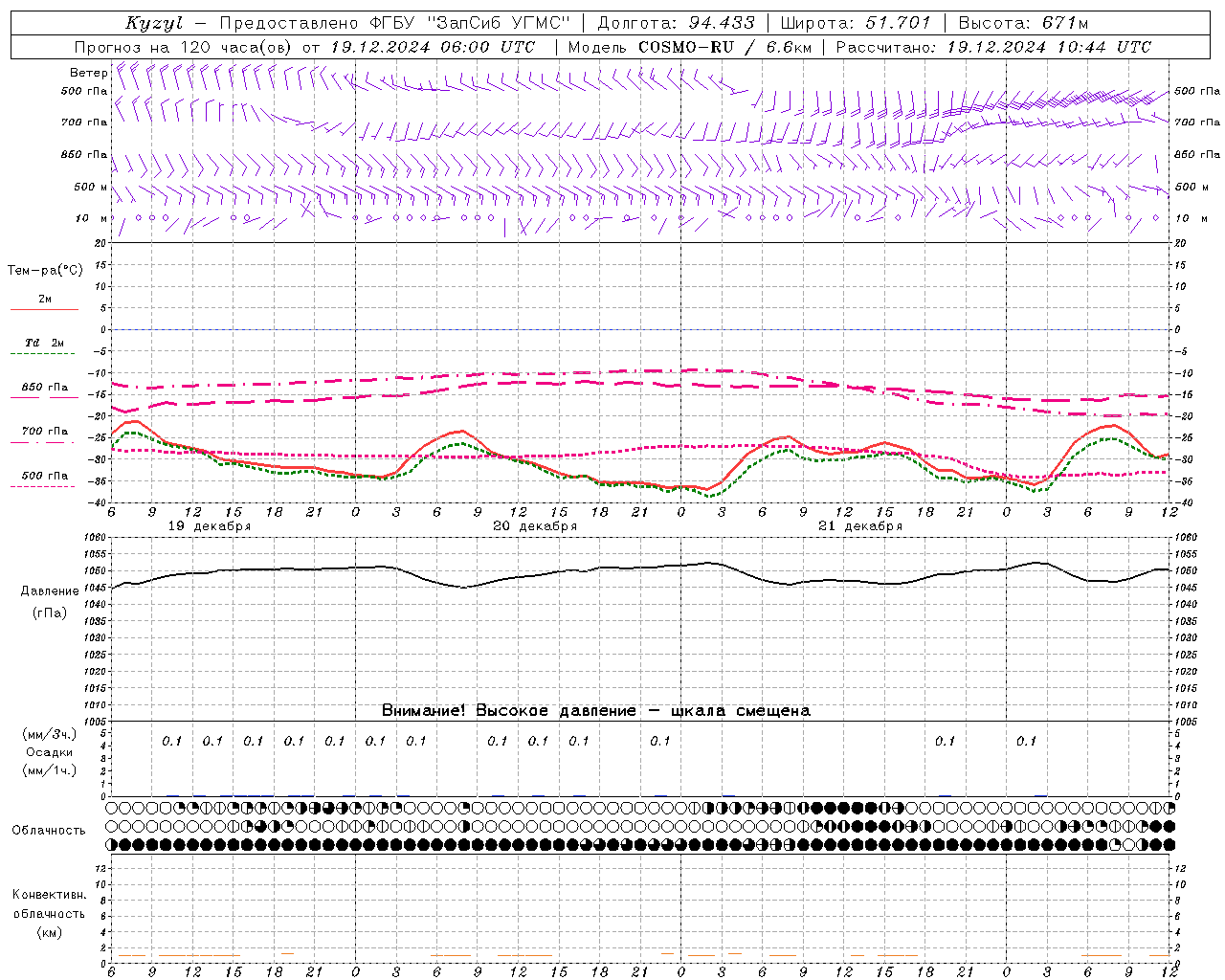Screen dimensions: 1225x980
Task: Click the latitude value 'Широта: 51.701'
Action: [x=855, y=23]
